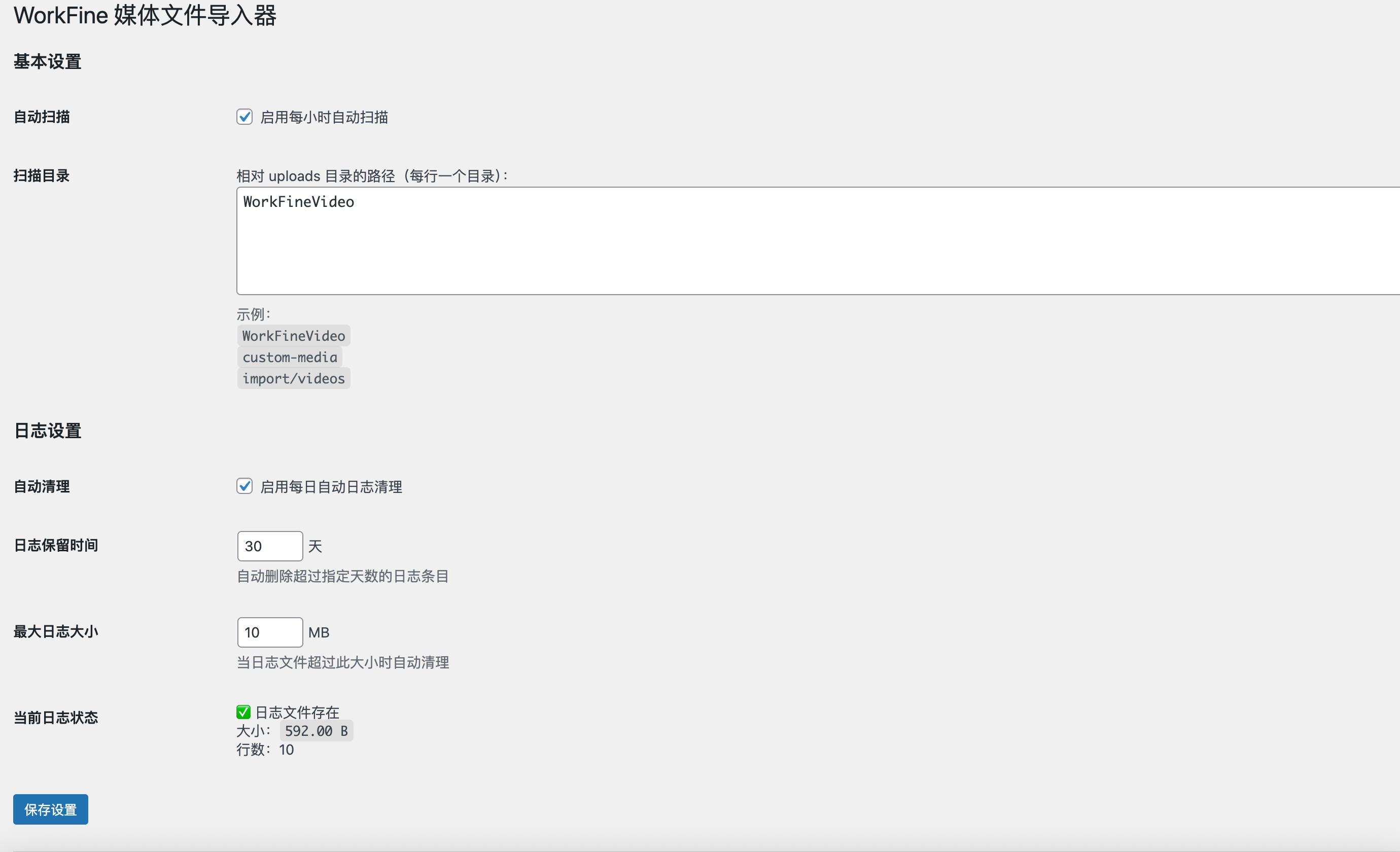The image size is (1400, 852).
Task: Click the 启用每小时自动扫描 label text
Action: [324, 117]
